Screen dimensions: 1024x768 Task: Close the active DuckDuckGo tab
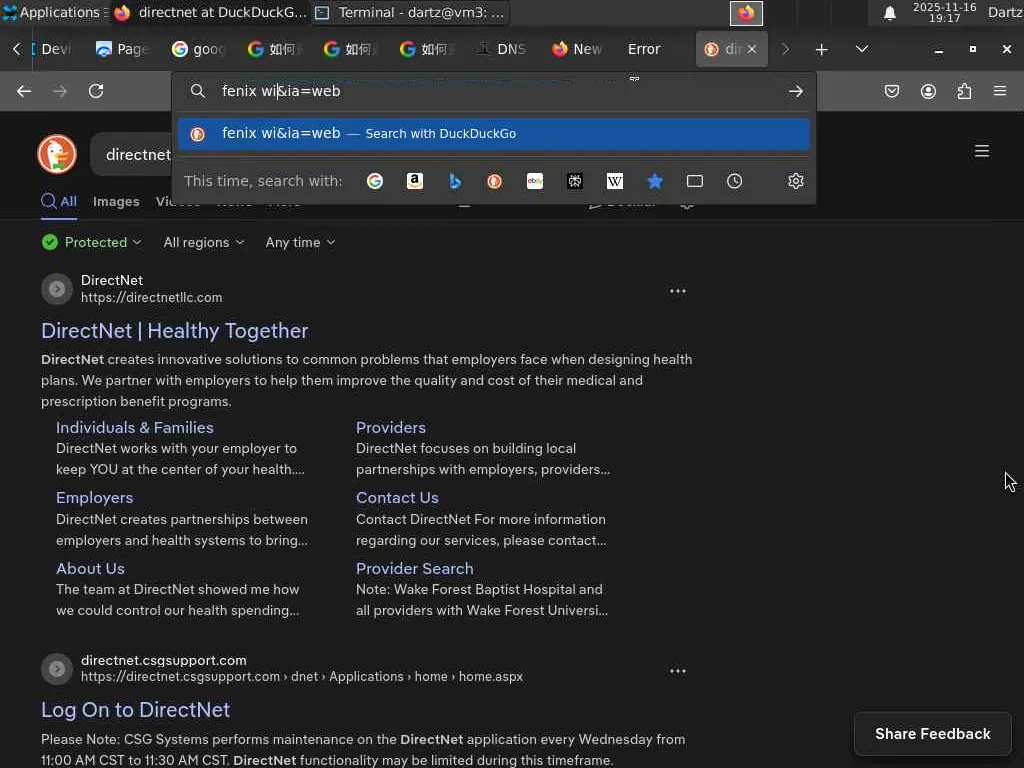[x=752, y=49]
